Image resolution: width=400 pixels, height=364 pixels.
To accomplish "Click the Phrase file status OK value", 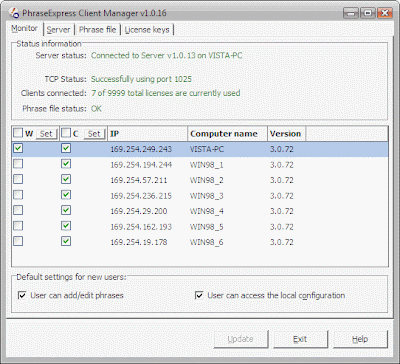I will tap(96, 109).
